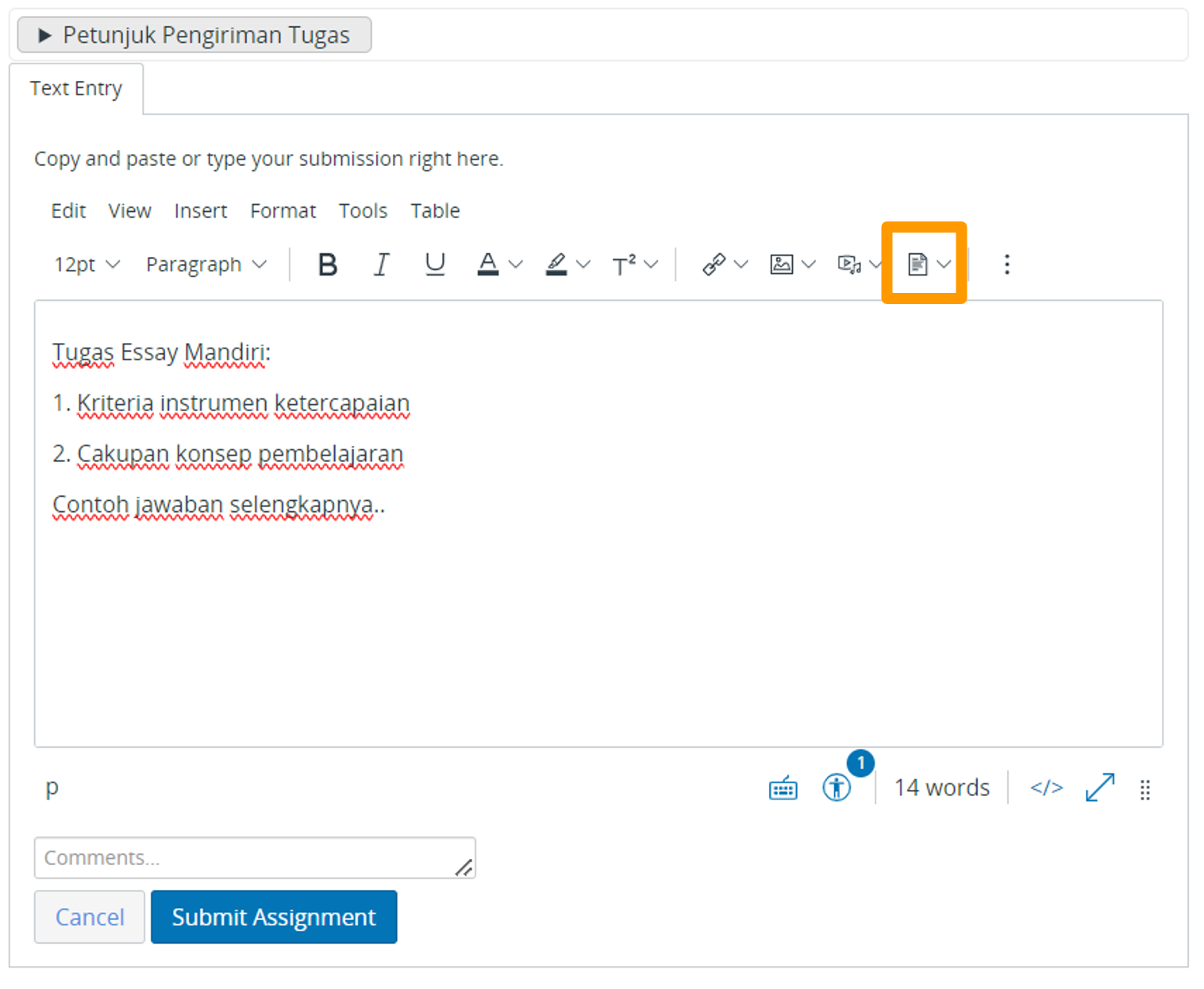View keyboard shortcuts icon
This screenshot has width=1204, height=989.
click(x=783, y=788)
